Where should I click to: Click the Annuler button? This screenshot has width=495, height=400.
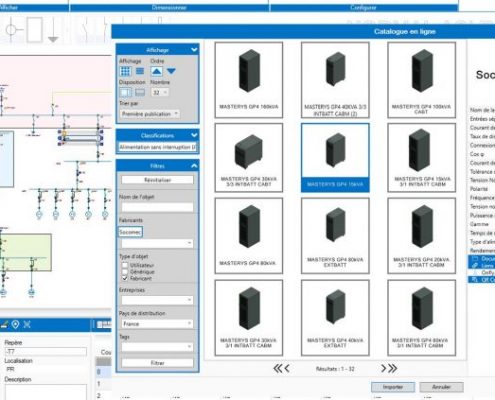point(441,387)
